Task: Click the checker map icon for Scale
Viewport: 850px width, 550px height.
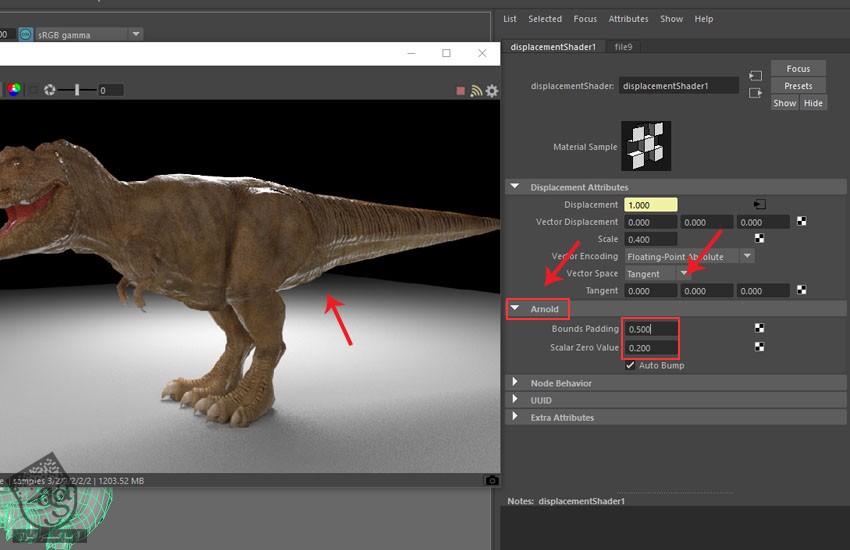Action: [759, 238]
